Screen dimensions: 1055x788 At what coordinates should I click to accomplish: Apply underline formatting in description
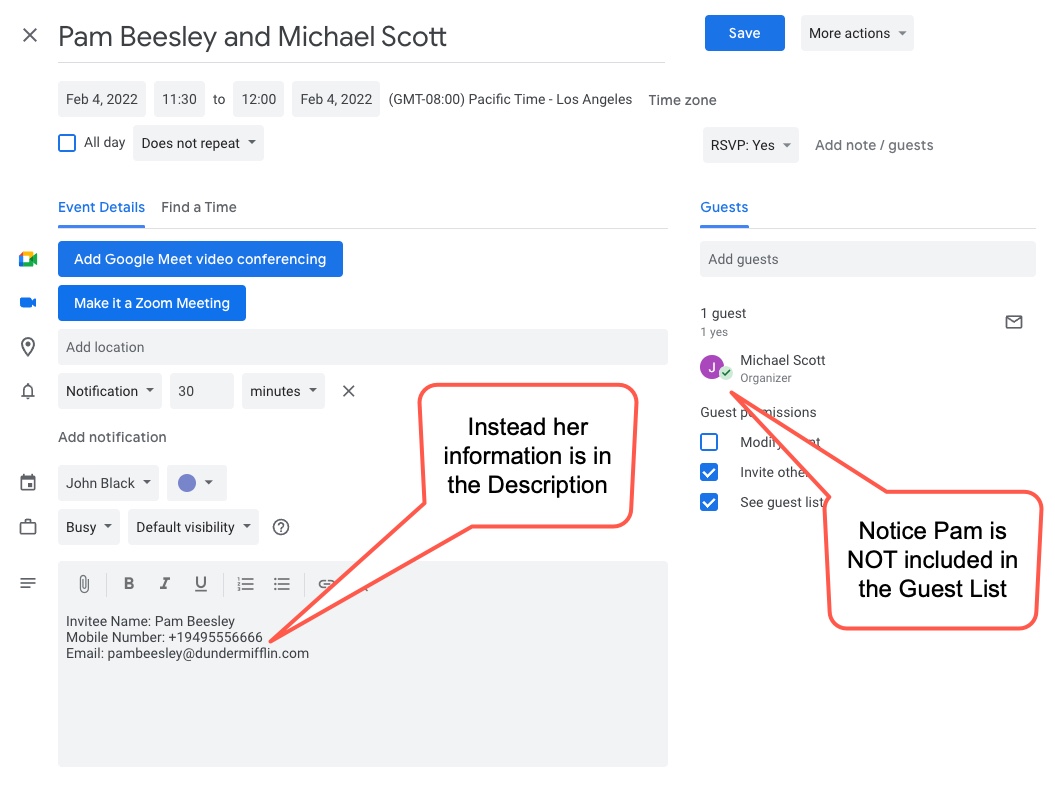201,584
